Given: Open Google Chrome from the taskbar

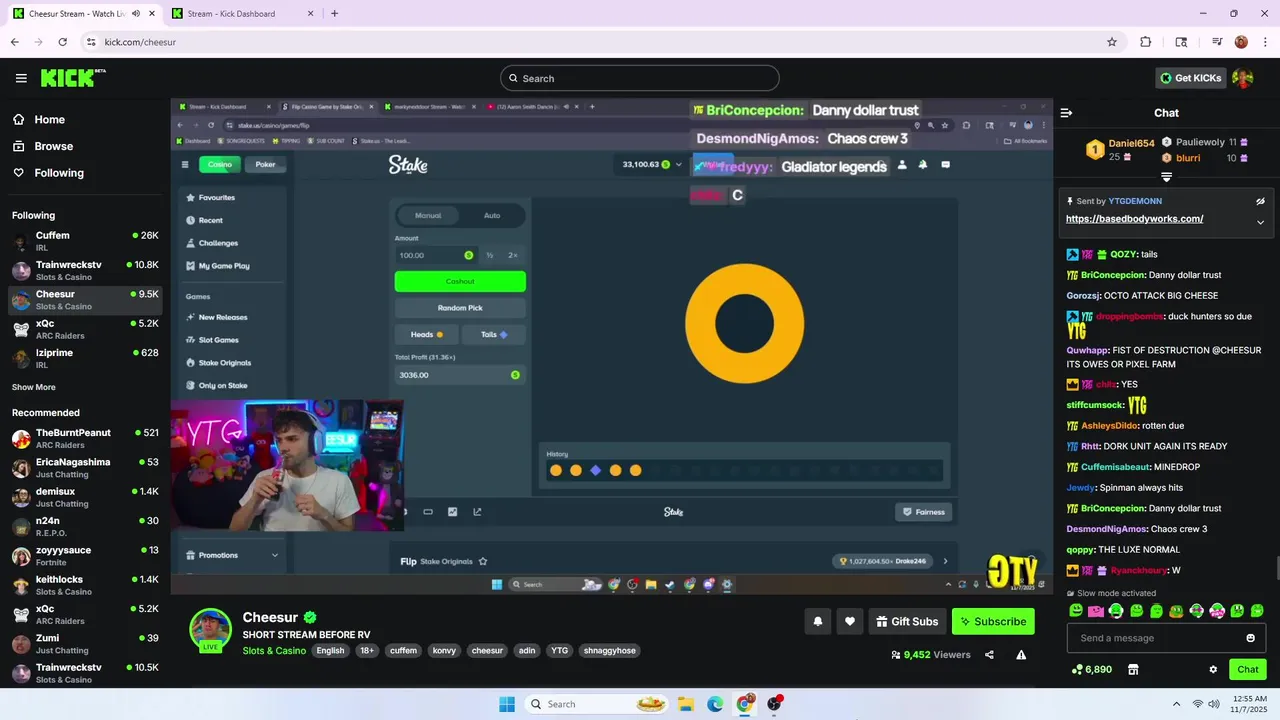Looking at the screenshot, I should (x=744, y=704).
